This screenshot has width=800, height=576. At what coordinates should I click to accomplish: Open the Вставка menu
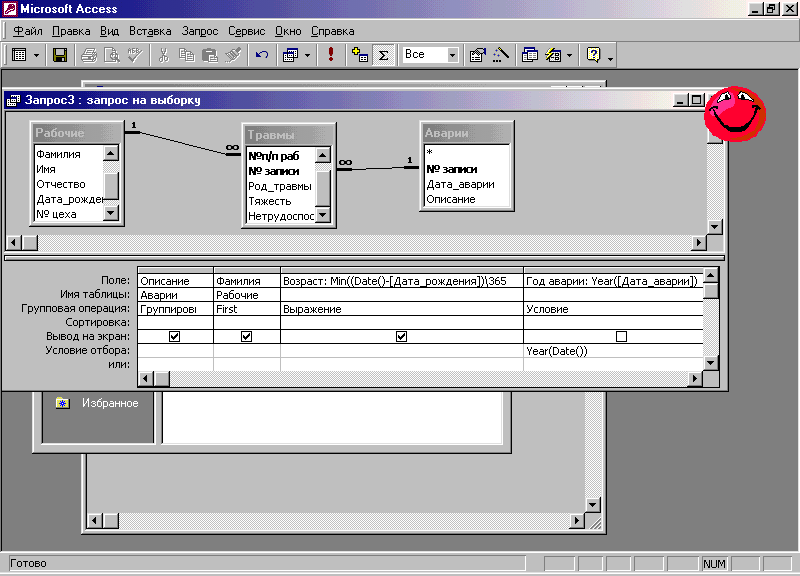click(x=150, y=31)
